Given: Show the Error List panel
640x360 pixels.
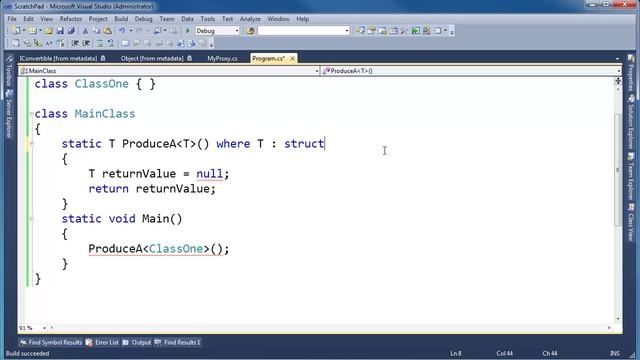Looking at the screenshot, I should click(x=102, y=342).
